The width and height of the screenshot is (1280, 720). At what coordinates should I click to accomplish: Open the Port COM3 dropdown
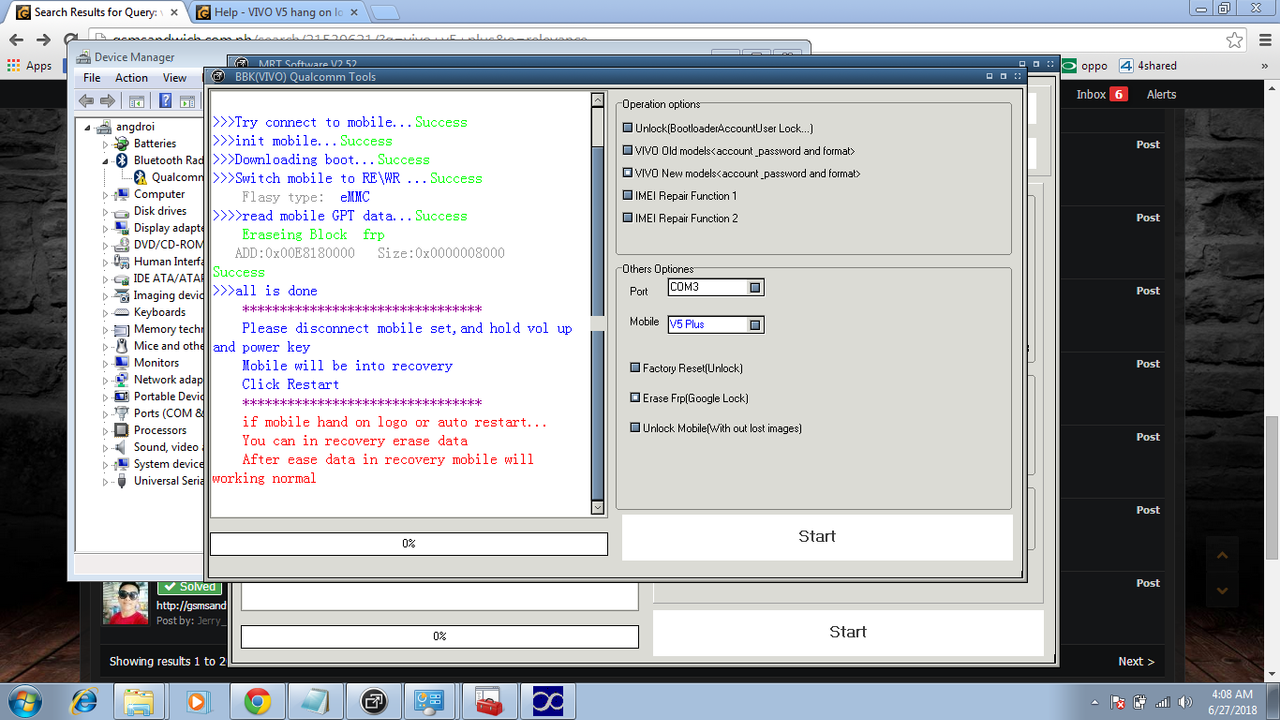pyautogui.click(x=756, y=288)
